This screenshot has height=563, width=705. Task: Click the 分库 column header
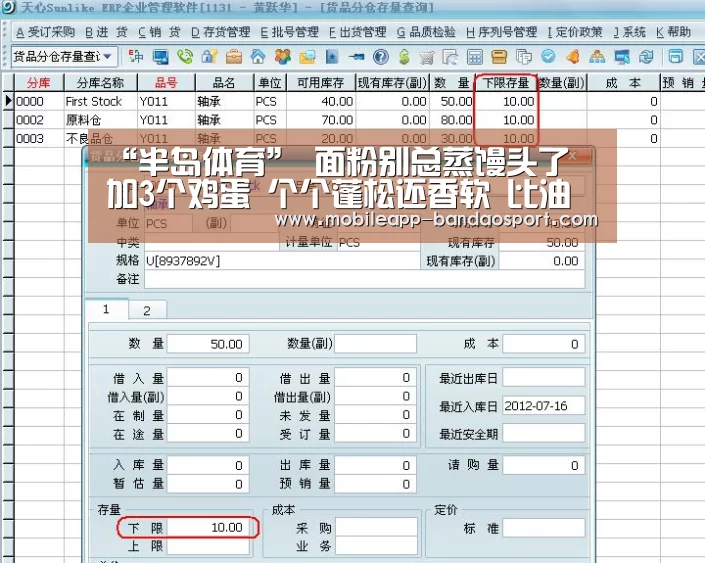coord(39,83)
